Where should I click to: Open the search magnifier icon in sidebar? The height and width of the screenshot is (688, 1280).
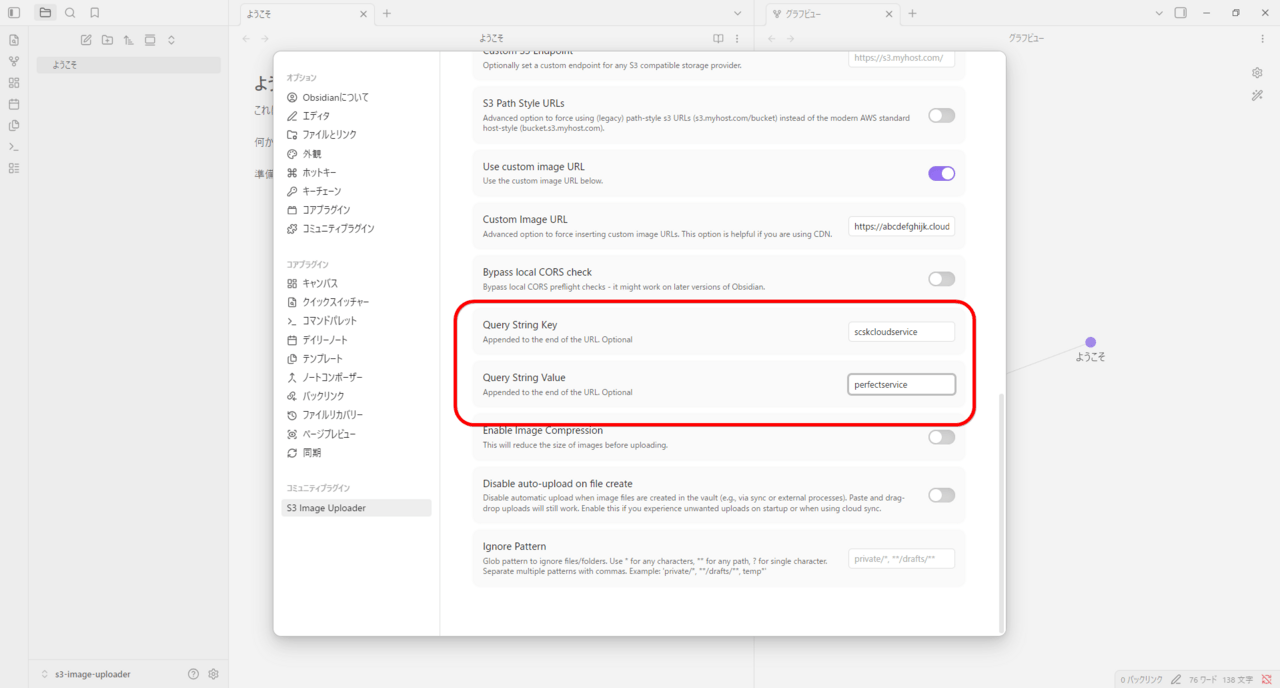click(70, 13)
